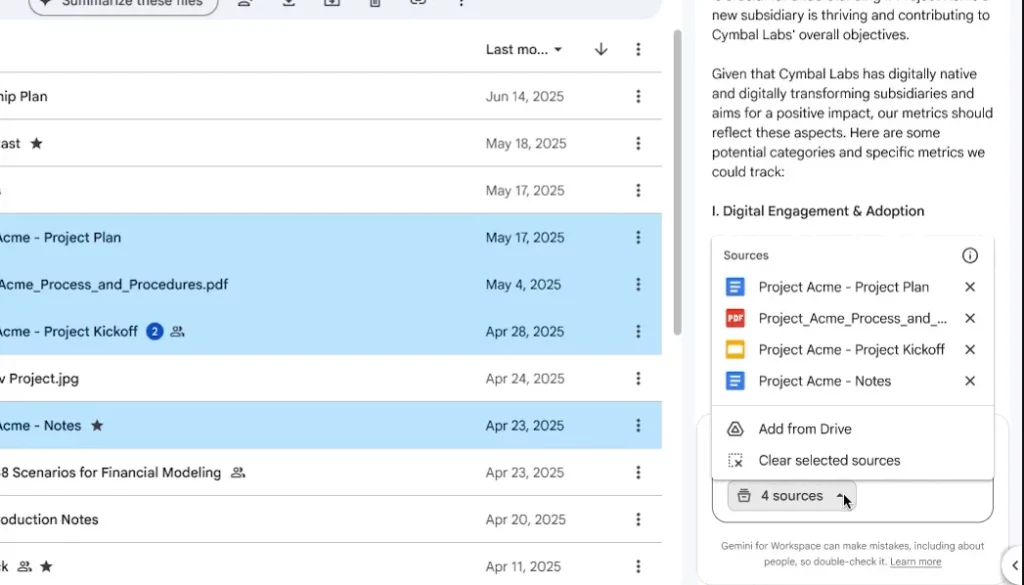The height and width of the screenshot is (585, 1024).
Task: Select the Acme - Notes file
Action: pos(330,426)
